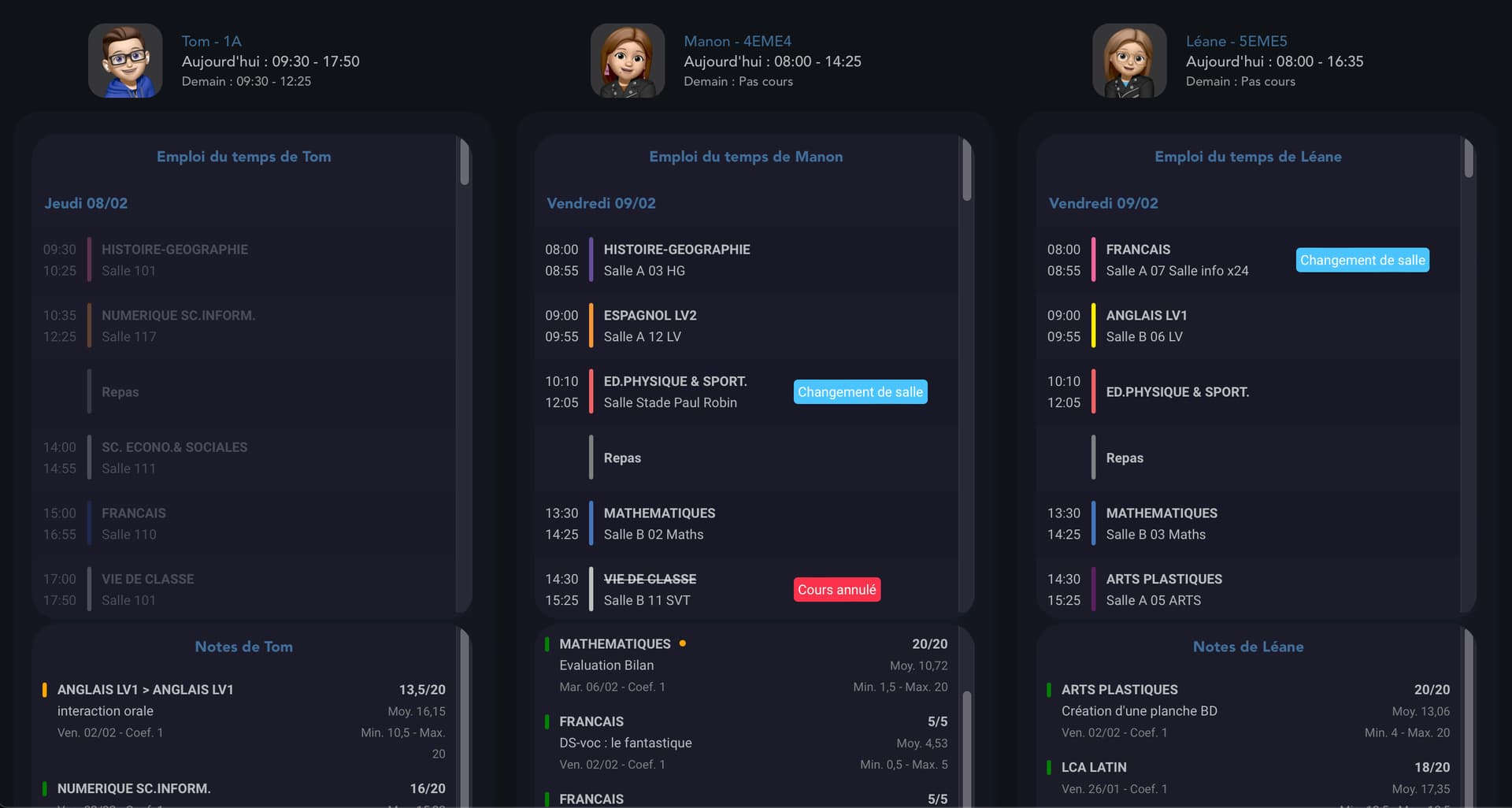Open Léane's LCA LATIN 18/20 grade
Viewport: 1512px width, 808px height.
tap(1248, 781)
